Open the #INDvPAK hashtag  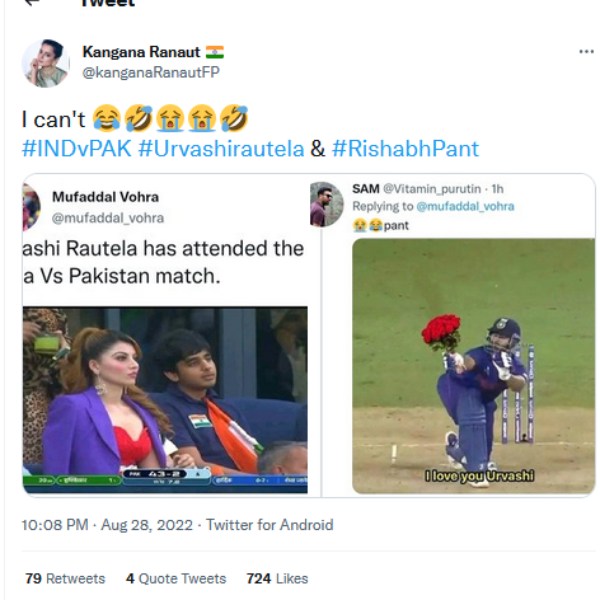pyautogui.click(x=75, y=149)
